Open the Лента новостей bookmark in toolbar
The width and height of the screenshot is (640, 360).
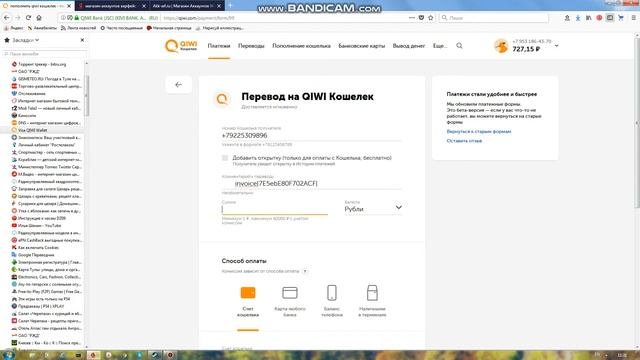click(78, 28)
